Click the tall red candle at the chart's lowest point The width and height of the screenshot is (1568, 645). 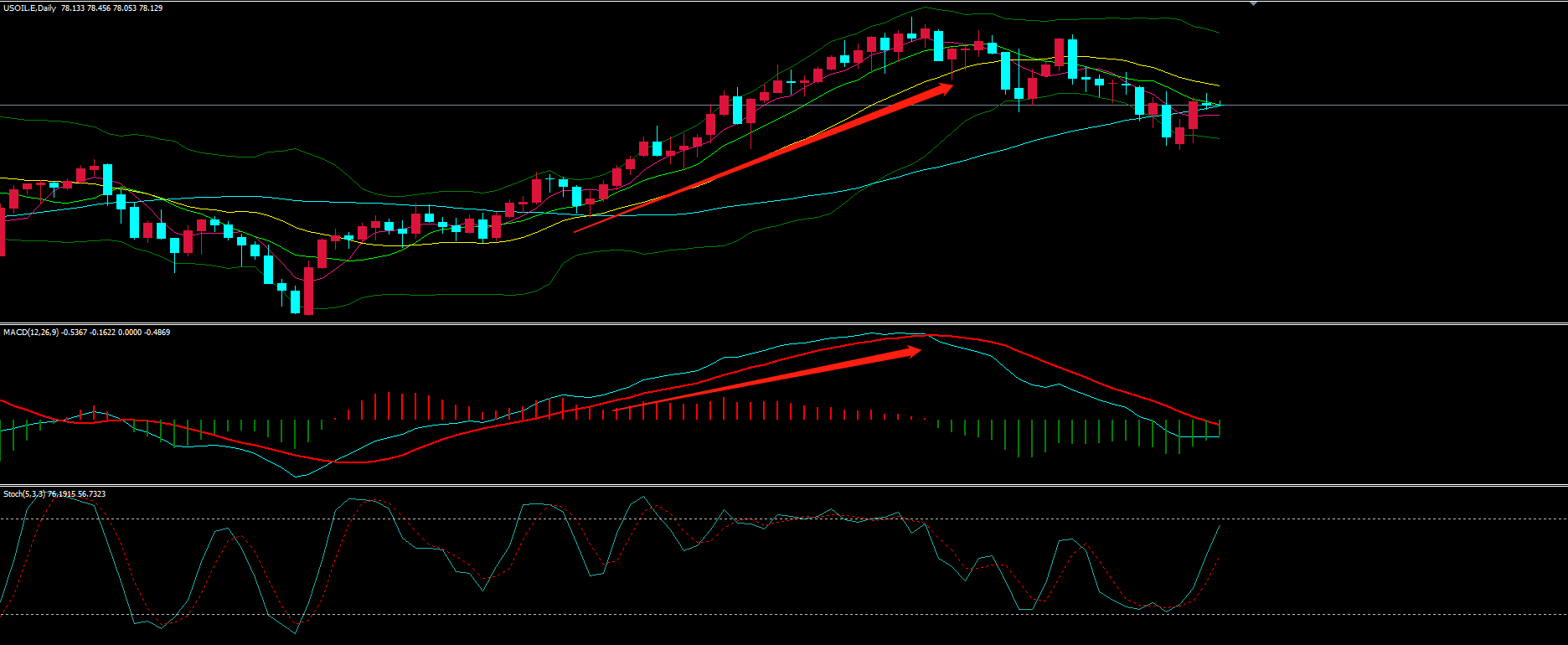tap(308, 290)
